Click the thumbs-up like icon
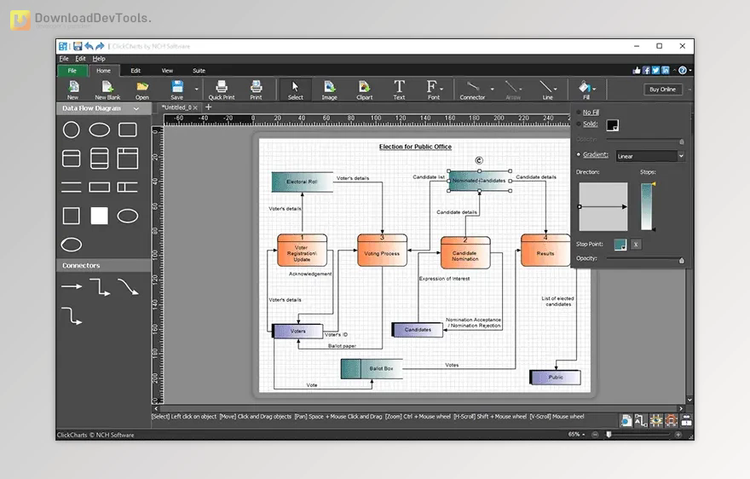Screen dimensions: 750x479 [636, 70]
